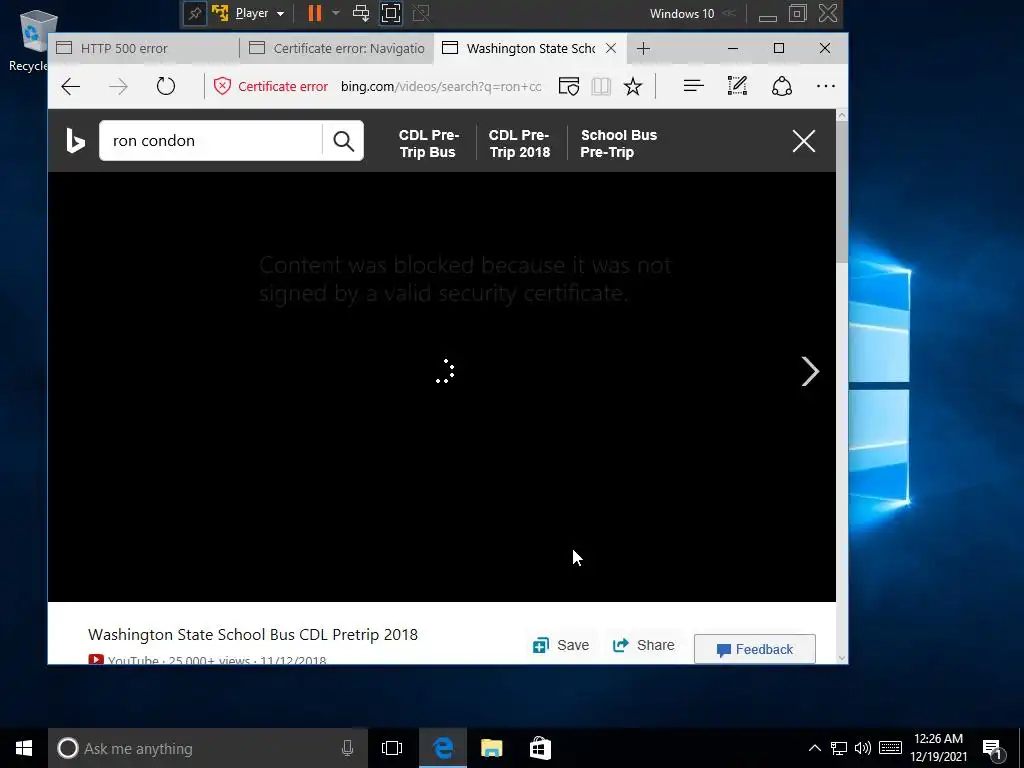
Task: Go back to the previous page
Action: [x=71, y=86]
